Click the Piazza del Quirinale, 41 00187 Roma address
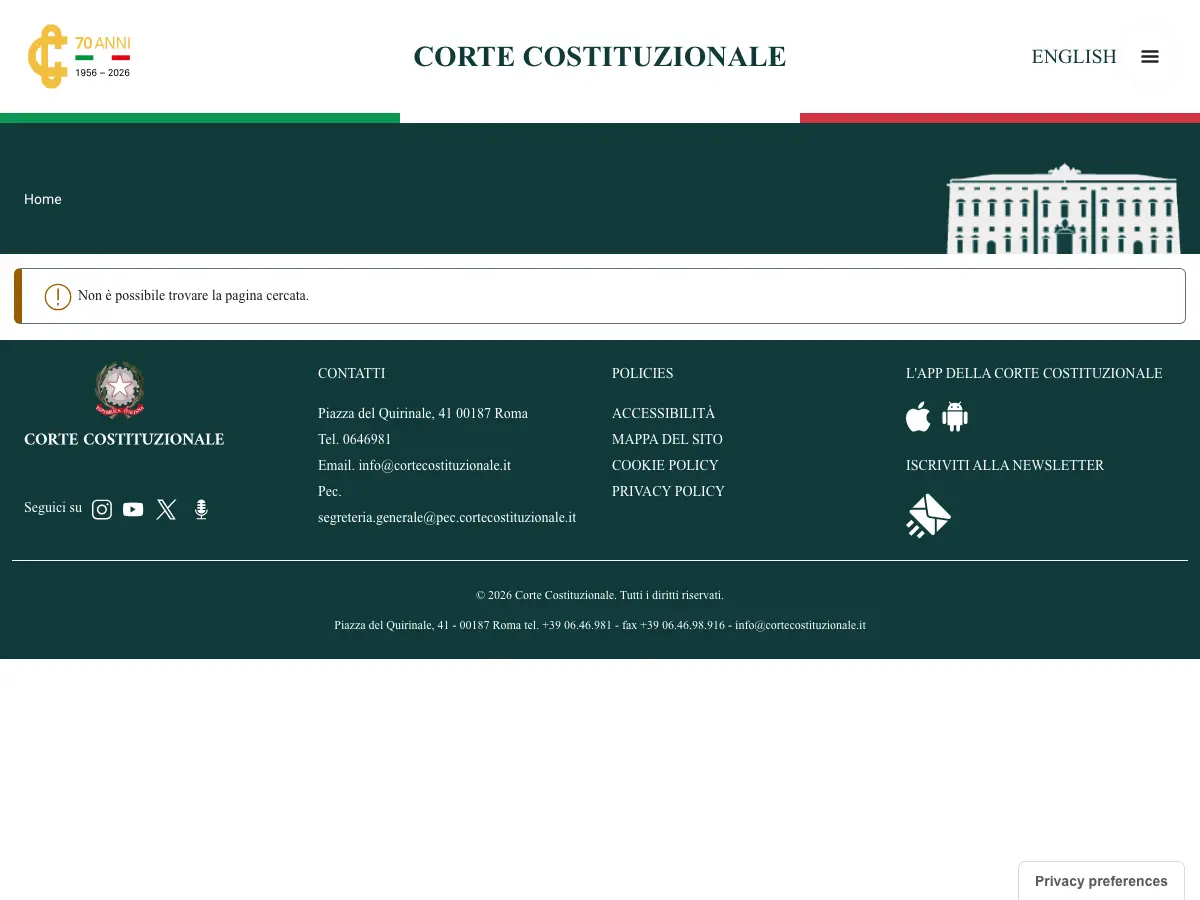Image resolution: width=1200 pixels, height=900 pixels. 423,414
